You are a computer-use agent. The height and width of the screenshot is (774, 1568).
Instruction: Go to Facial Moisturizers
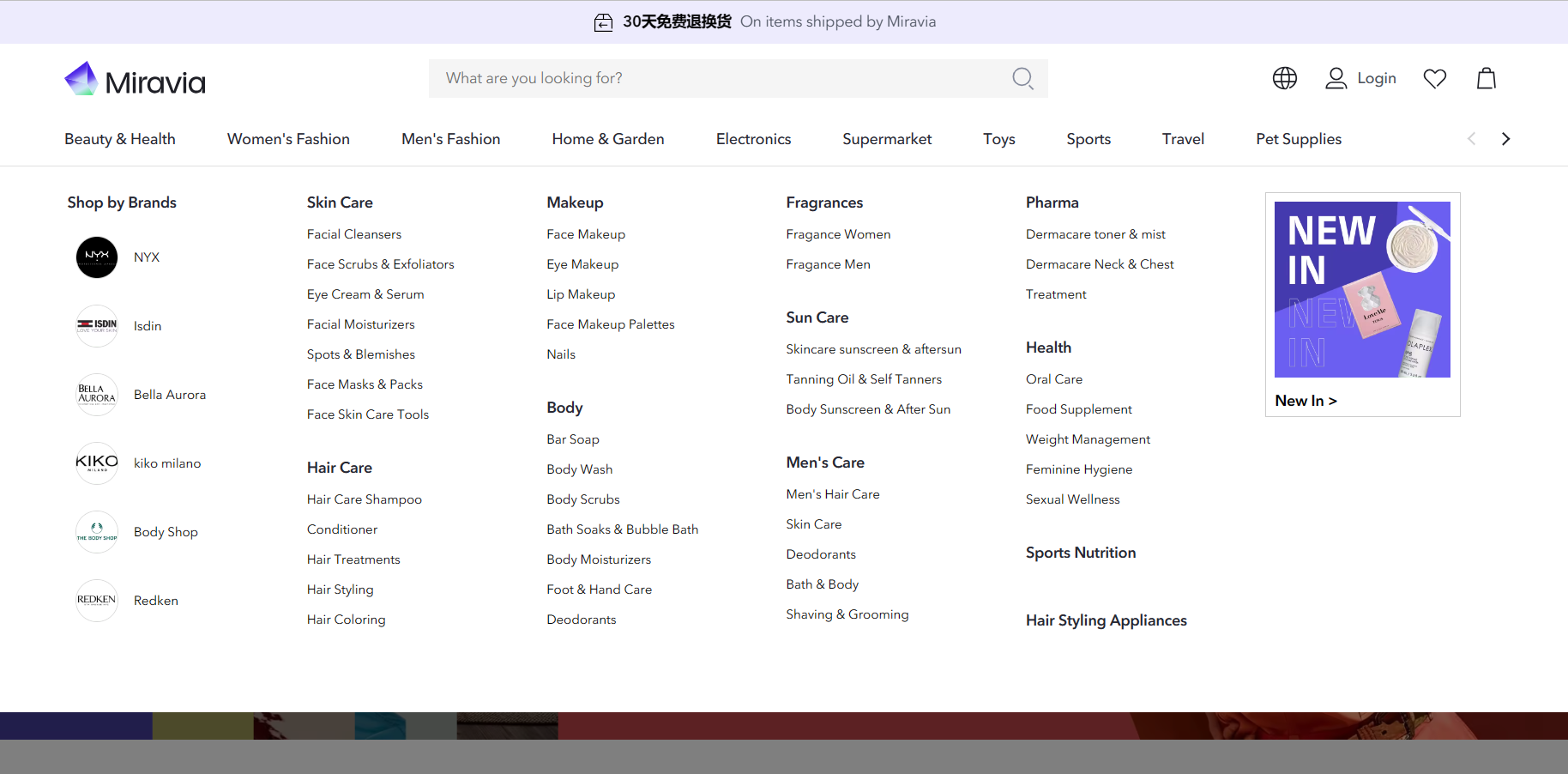[x=361, y=324]
